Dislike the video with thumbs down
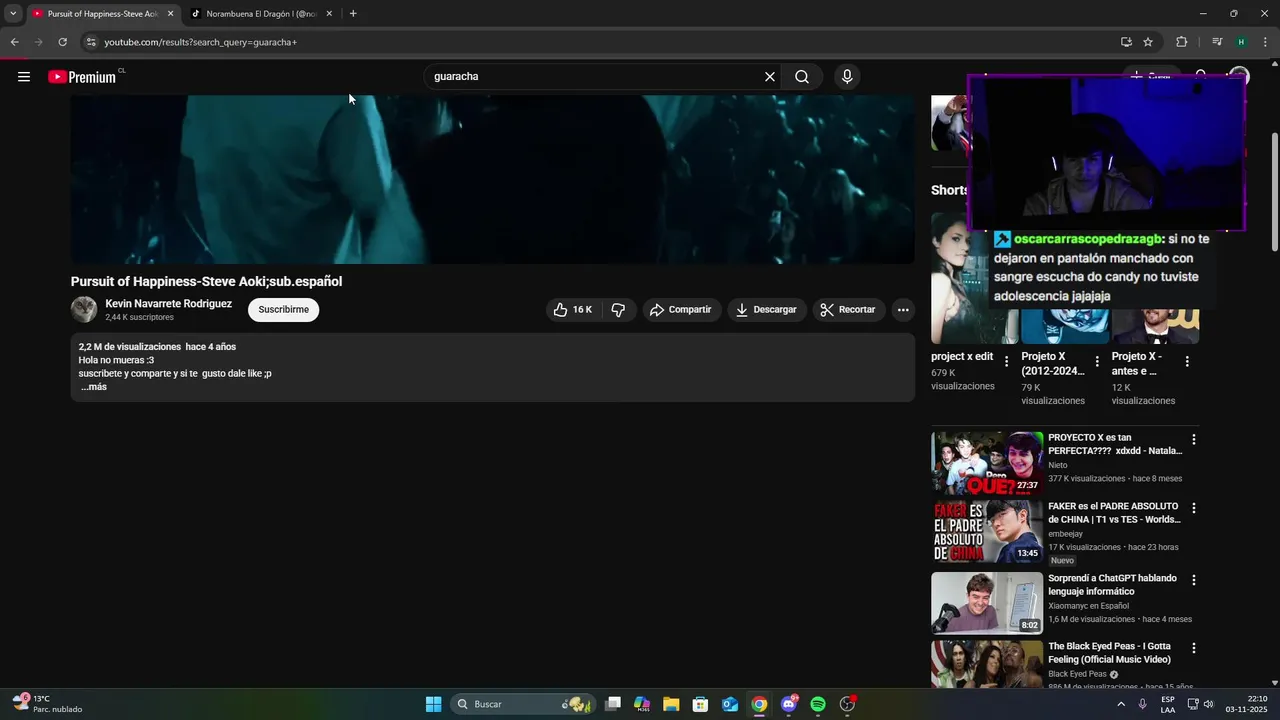 [x=618, y=310]
